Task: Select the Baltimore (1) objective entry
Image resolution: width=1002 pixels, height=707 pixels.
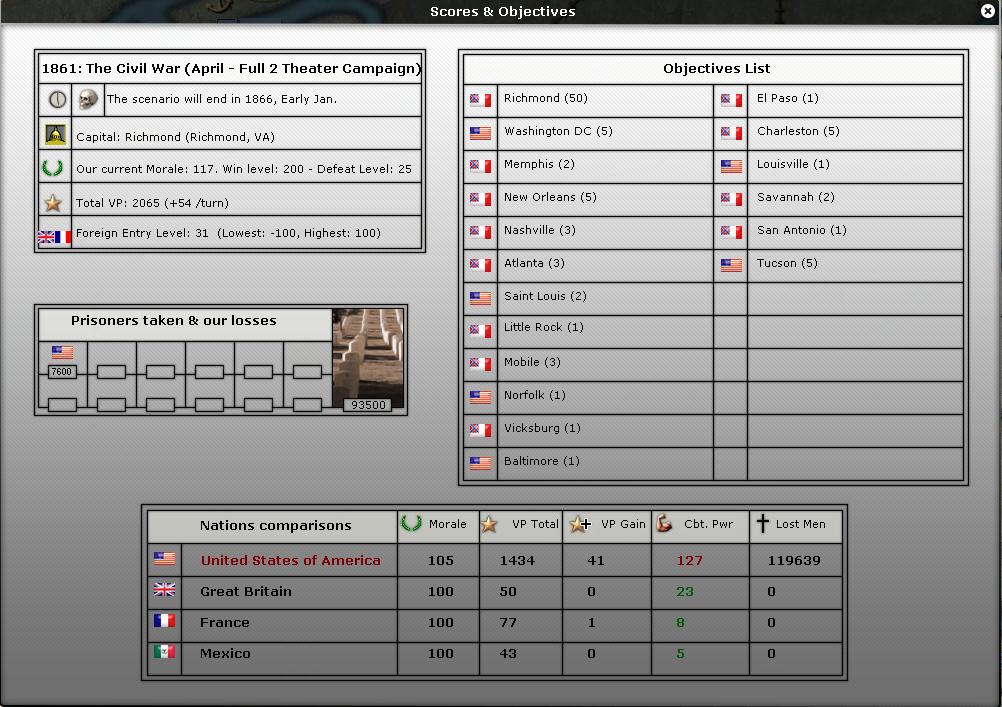Action: 541,461
